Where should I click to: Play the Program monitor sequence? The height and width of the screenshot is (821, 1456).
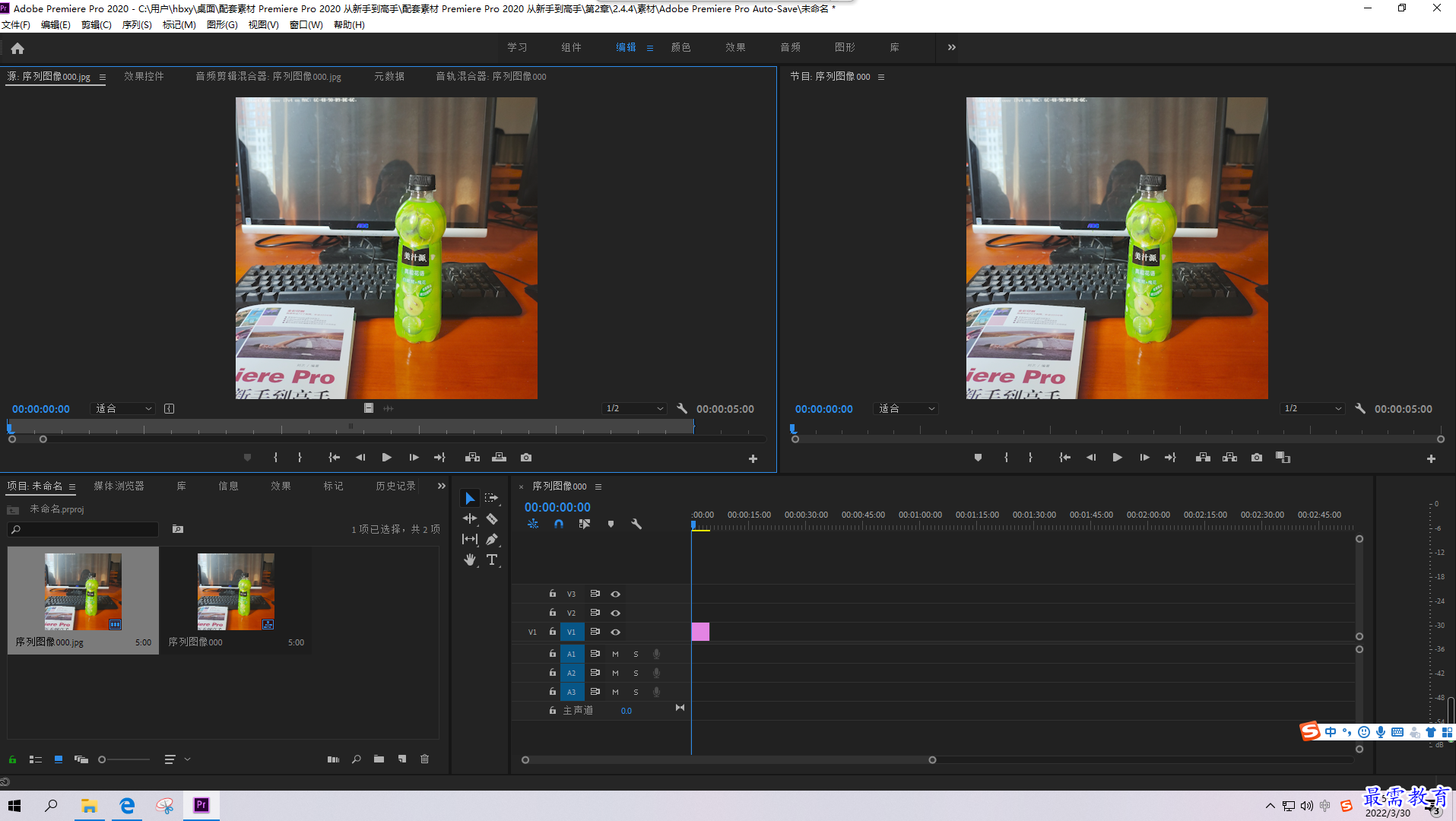coord(1117,458)
